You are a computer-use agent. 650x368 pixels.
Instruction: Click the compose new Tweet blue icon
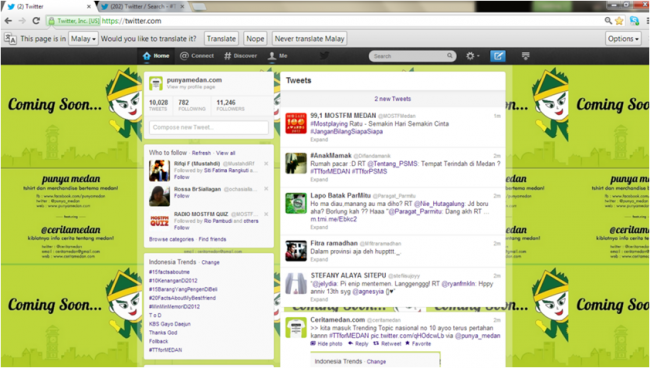tap(497, 56)
